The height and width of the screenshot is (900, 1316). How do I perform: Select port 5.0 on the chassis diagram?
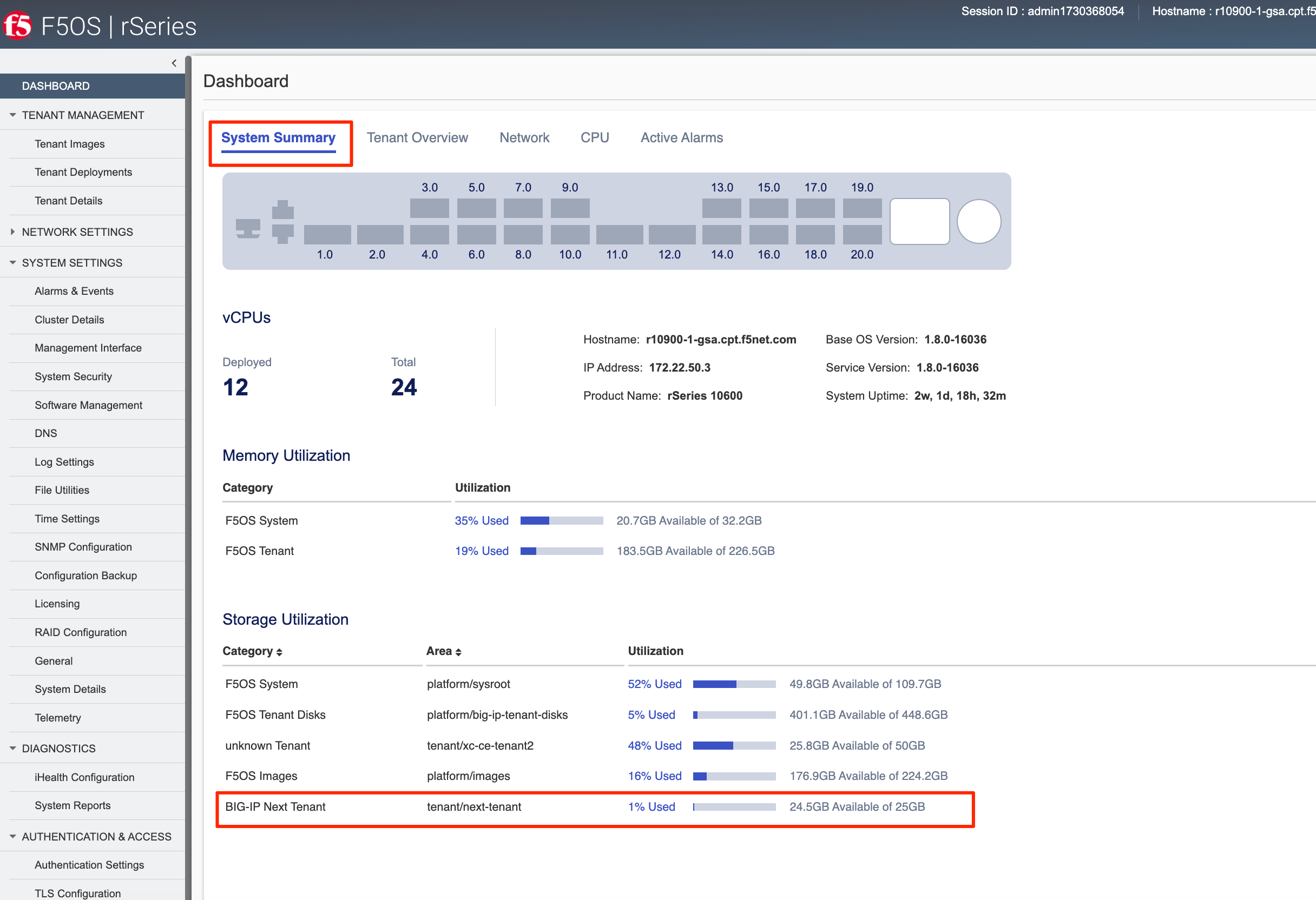coord(476,208)
